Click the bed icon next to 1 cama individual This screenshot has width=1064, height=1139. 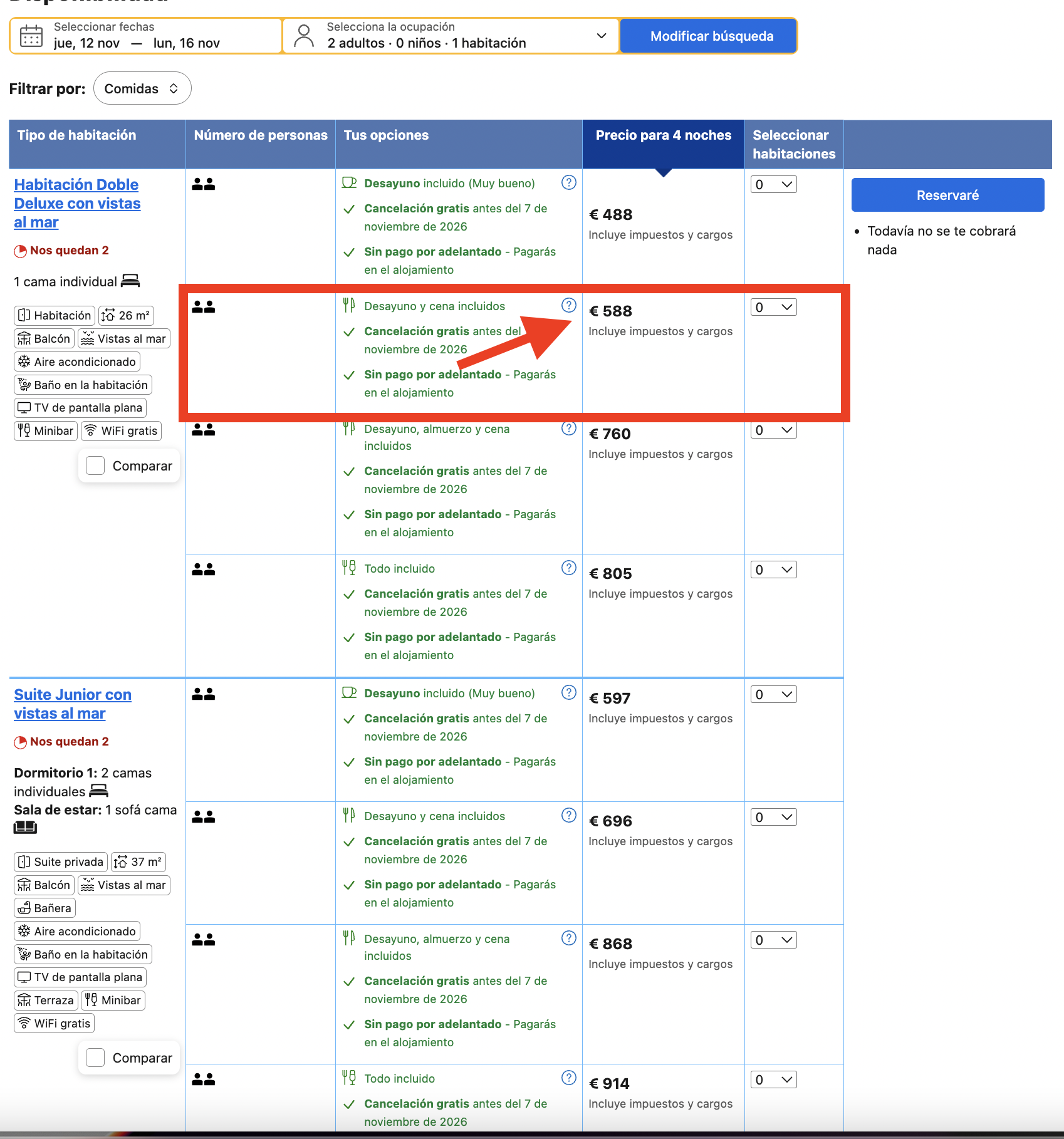click(x=130, y=281)
